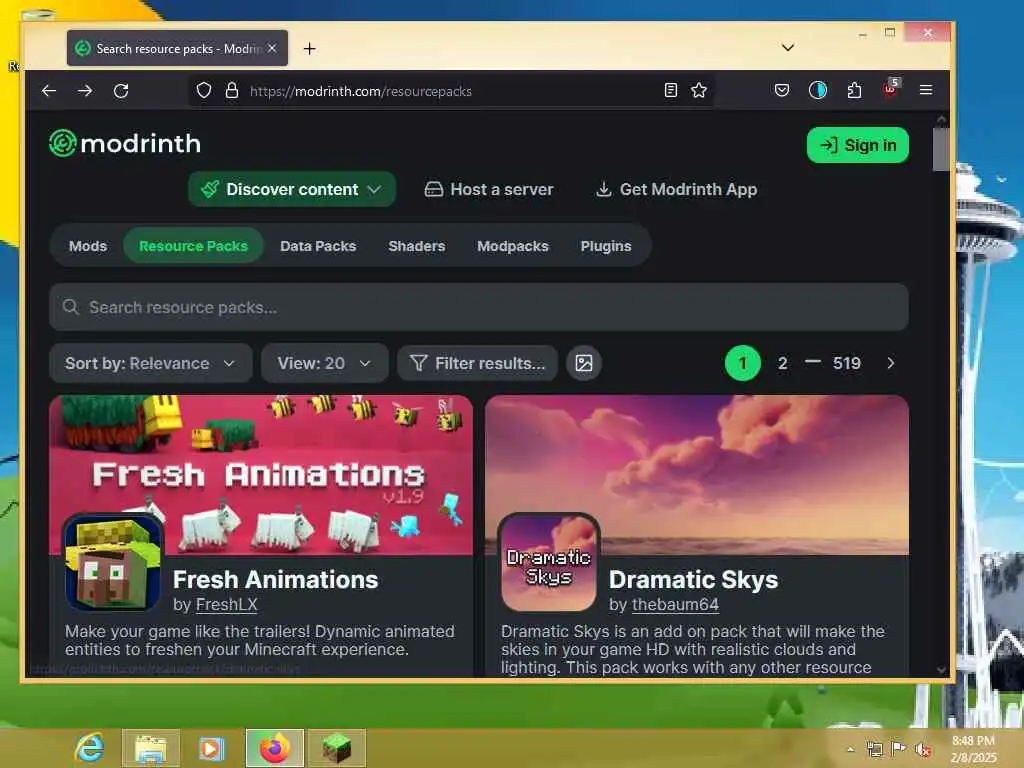This screenshot has height=768, width=1024.
Task: Reload the Modrinth page
Action: click(121, 91)
